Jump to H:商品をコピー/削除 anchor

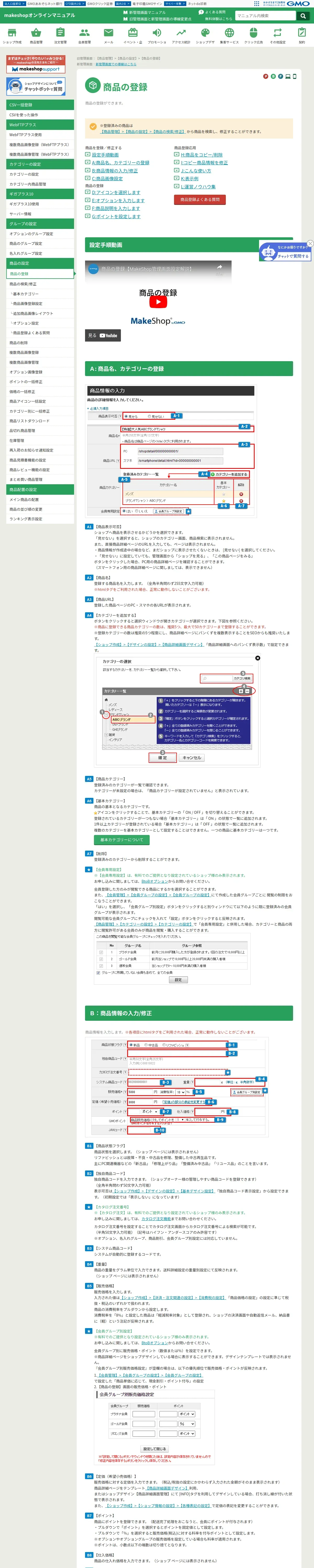(201, 155)
